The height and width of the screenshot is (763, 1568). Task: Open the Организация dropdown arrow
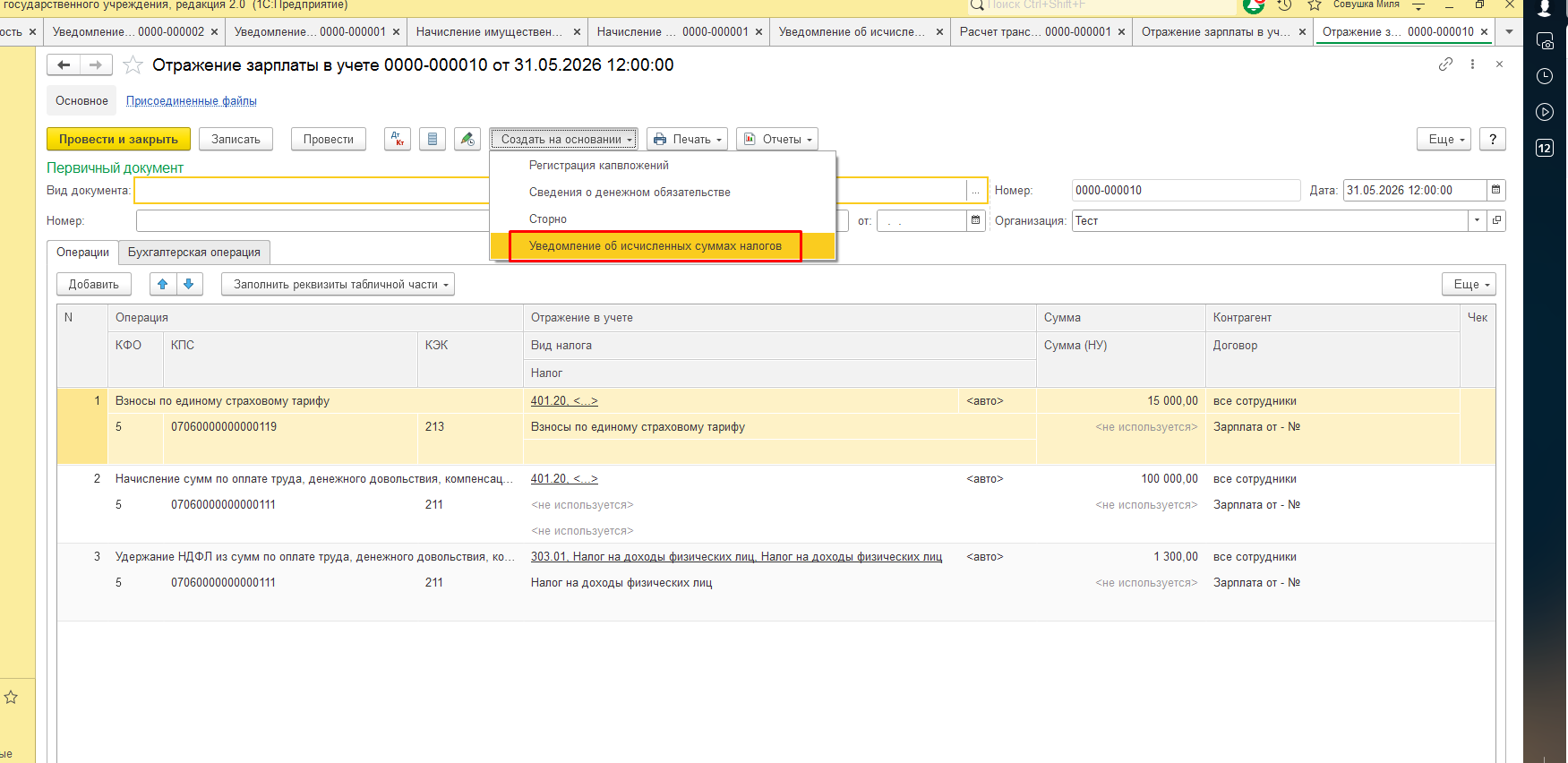point(1478,220)
